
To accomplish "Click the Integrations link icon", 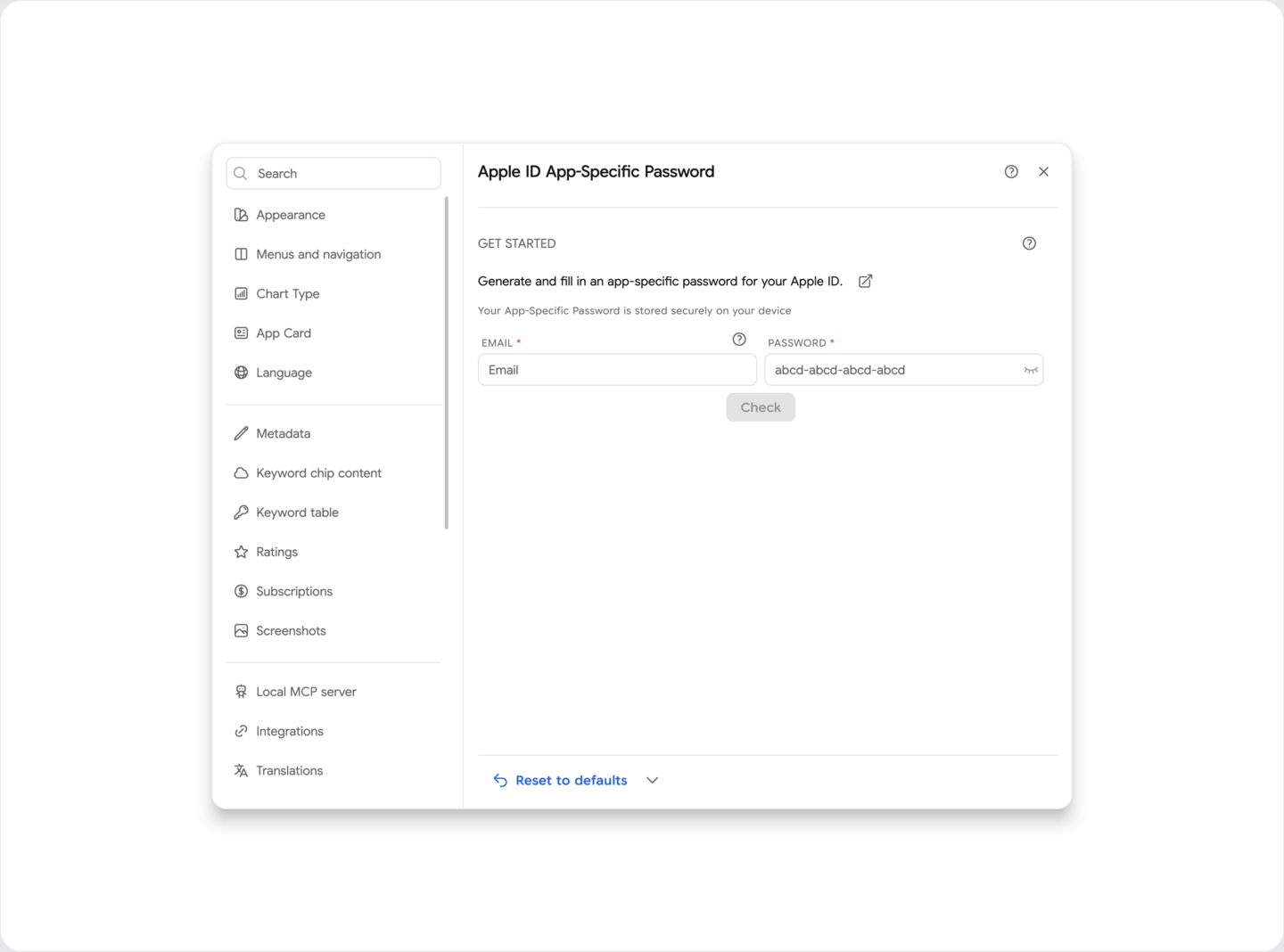I will 241,731.
